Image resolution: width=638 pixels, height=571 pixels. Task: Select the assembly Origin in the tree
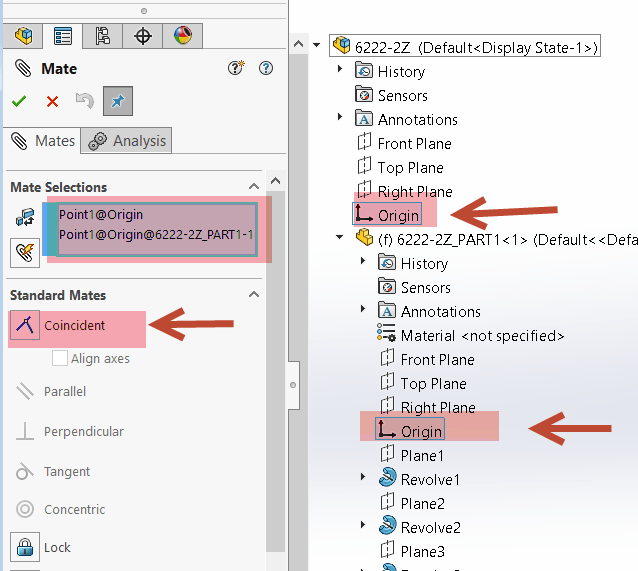(x=387, y=215)
